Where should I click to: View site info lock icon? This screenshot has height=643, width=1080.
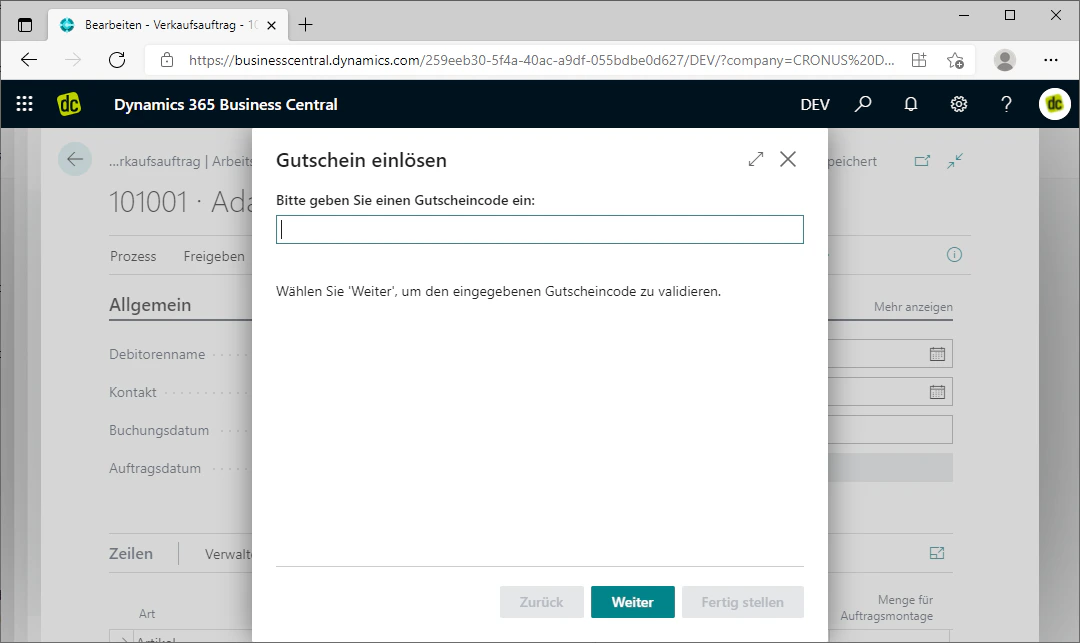pyautogui.click(x=167, y=60)
